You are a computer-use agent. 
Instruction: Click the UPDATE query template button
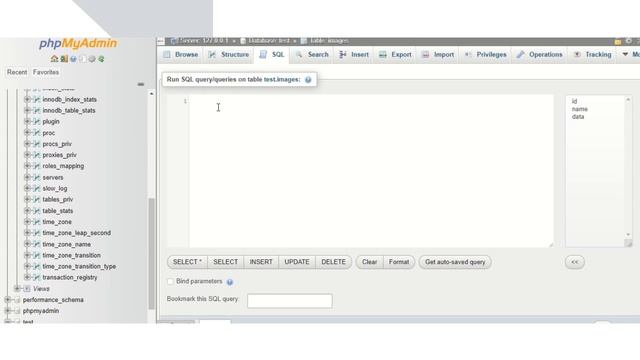[297, 262]
